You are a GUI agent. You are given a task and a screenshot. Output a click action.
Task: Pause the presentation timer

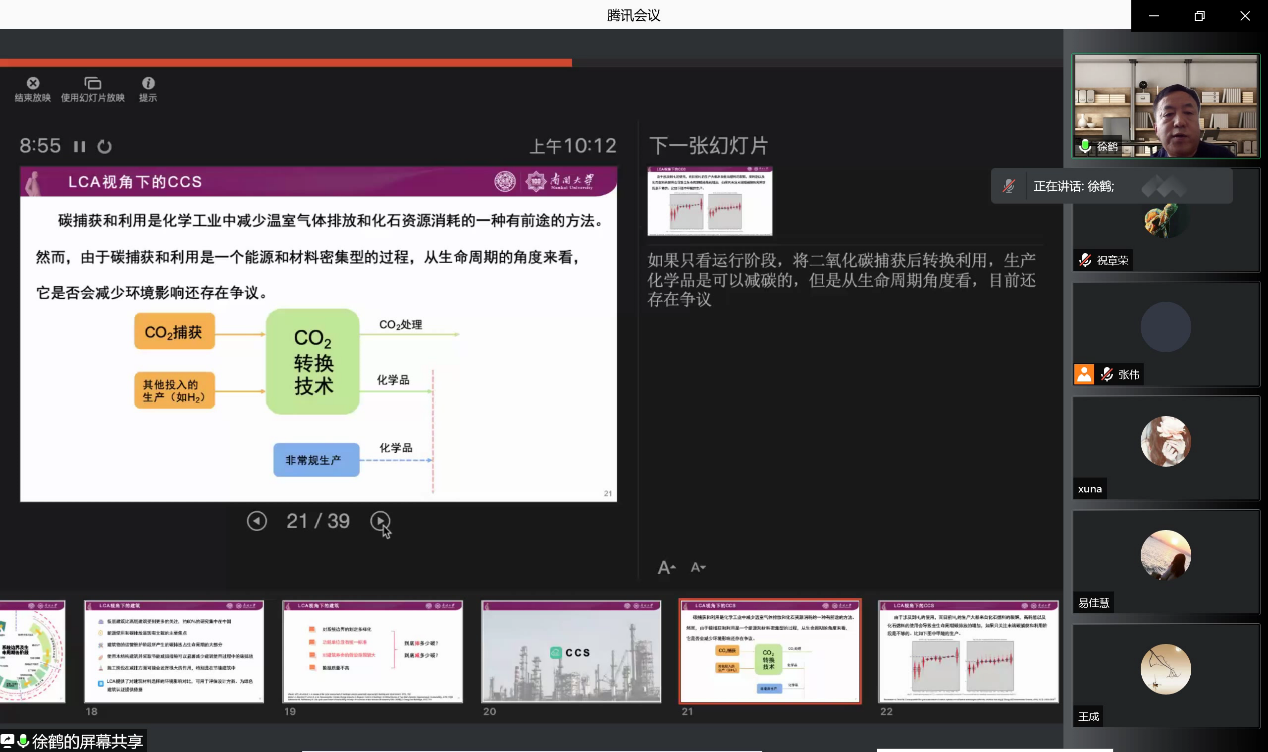[x=80, y=147]
